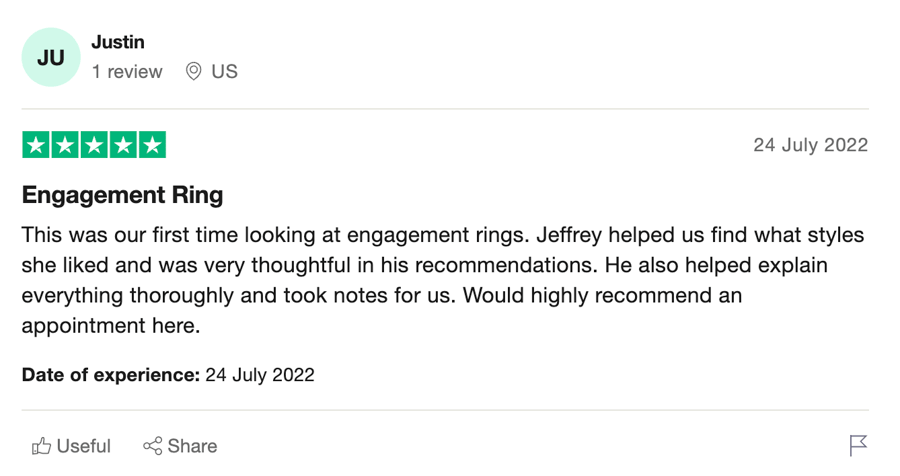
Task: Click the thumbs-up icon
Action: (x=41, y=446)
